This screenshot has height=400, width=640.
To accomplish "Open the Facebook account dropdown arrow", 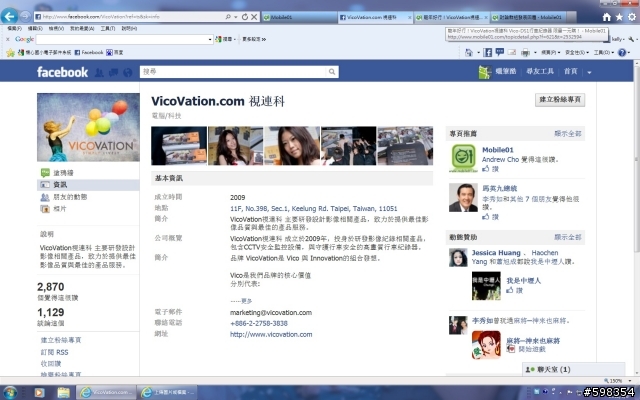I will coord(589,72).
